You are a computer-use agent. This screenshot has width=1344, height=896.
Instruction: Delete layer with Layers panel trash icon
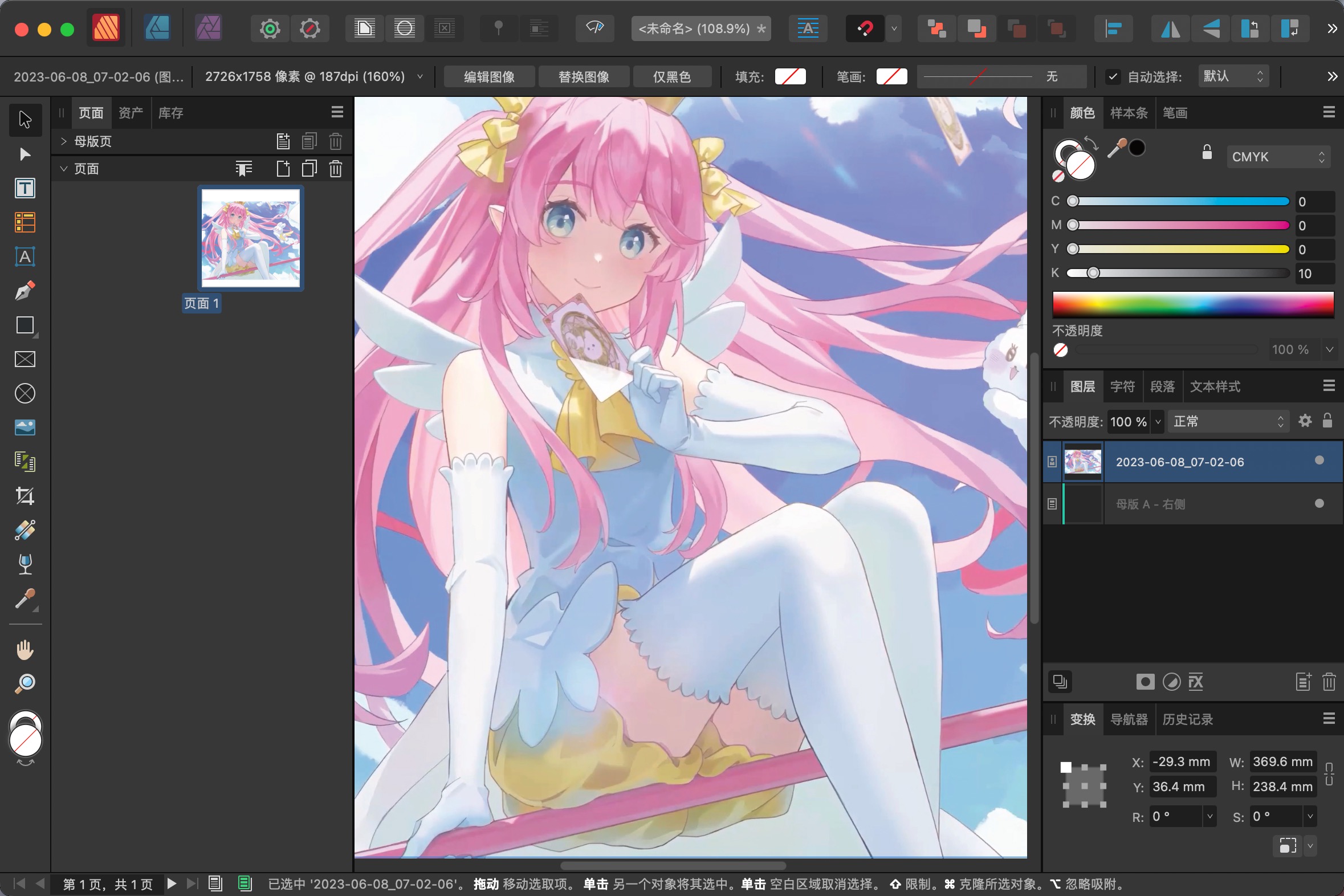(x=1329, y=682)
